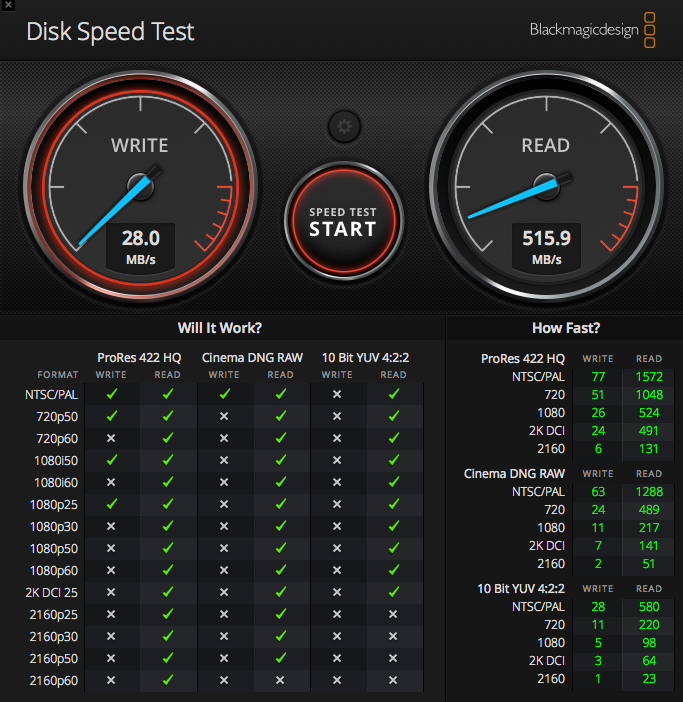Click the ProRes 422 HQ header in Will It Work
The height and width of the screenshot is (702, 683).
(x=139, y=358)
